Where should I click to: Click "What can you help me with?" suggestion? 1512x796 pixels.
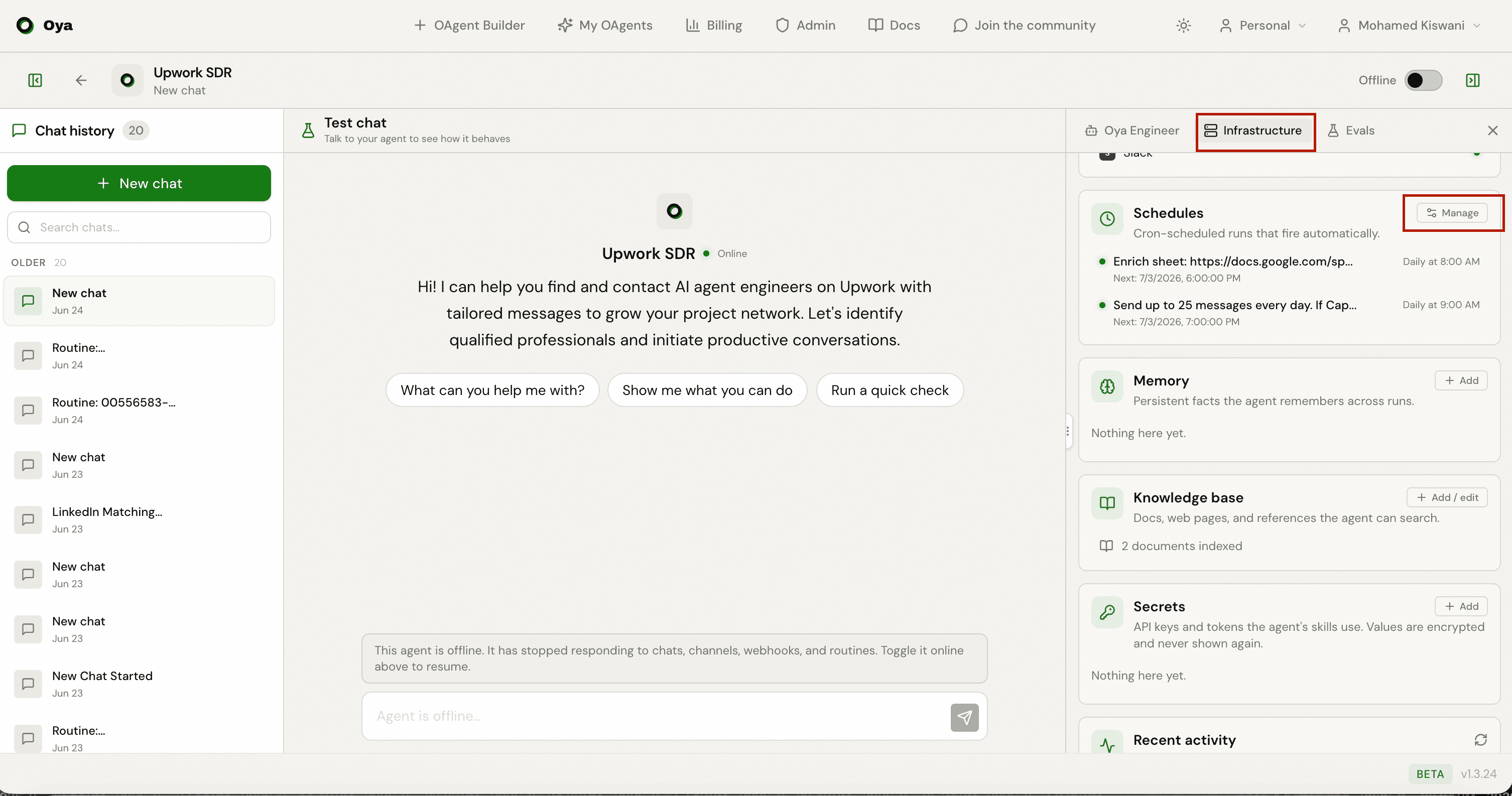tap(492, 390)
